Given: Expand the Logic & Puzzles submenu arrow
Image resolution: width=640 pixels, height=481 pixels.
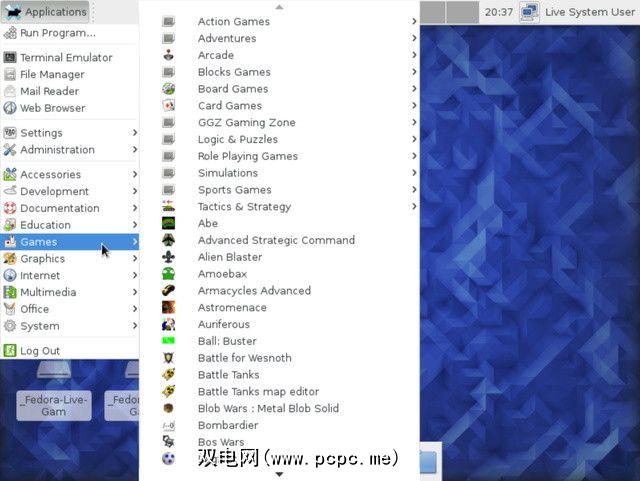Looking at the screenshot, I should point(414,139).
